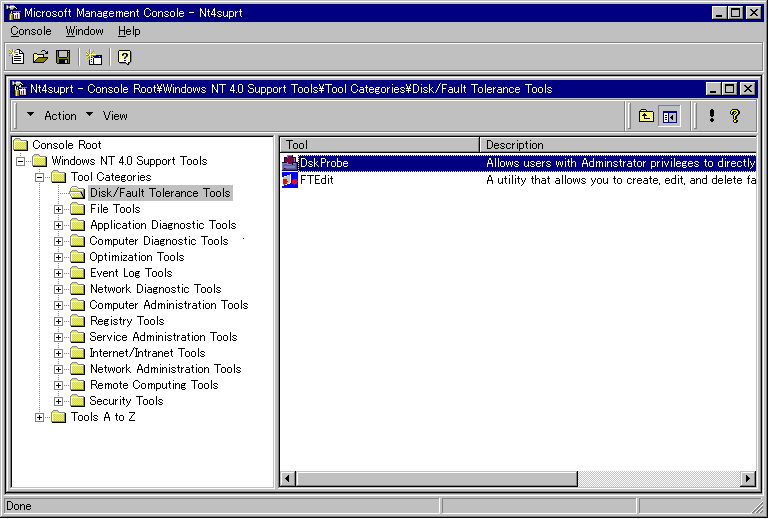Click the Optimization Tools folder icon

coord(77,257)
